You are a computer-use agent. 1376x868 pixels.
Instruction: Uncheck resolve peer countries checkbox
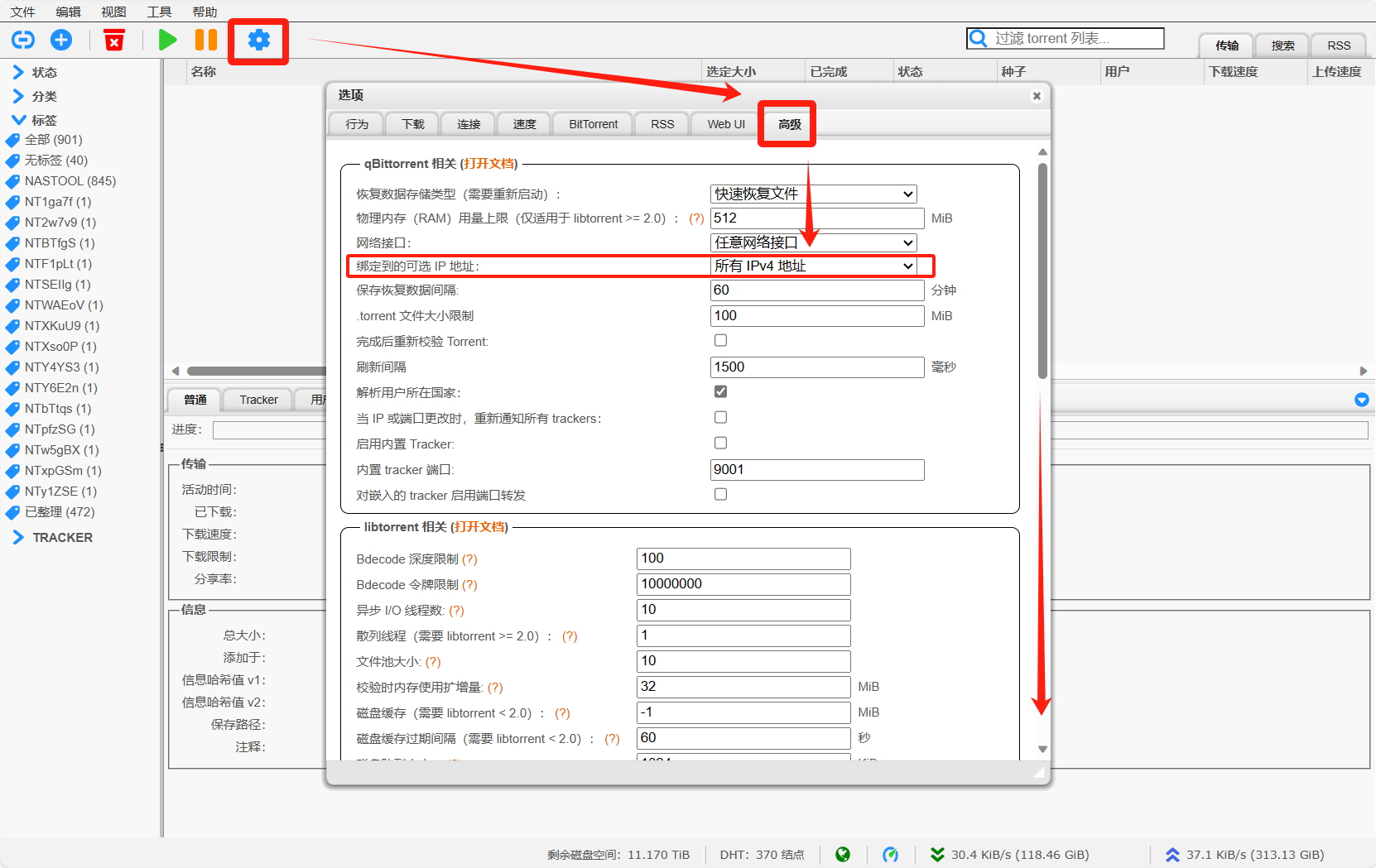pos(720,392)
